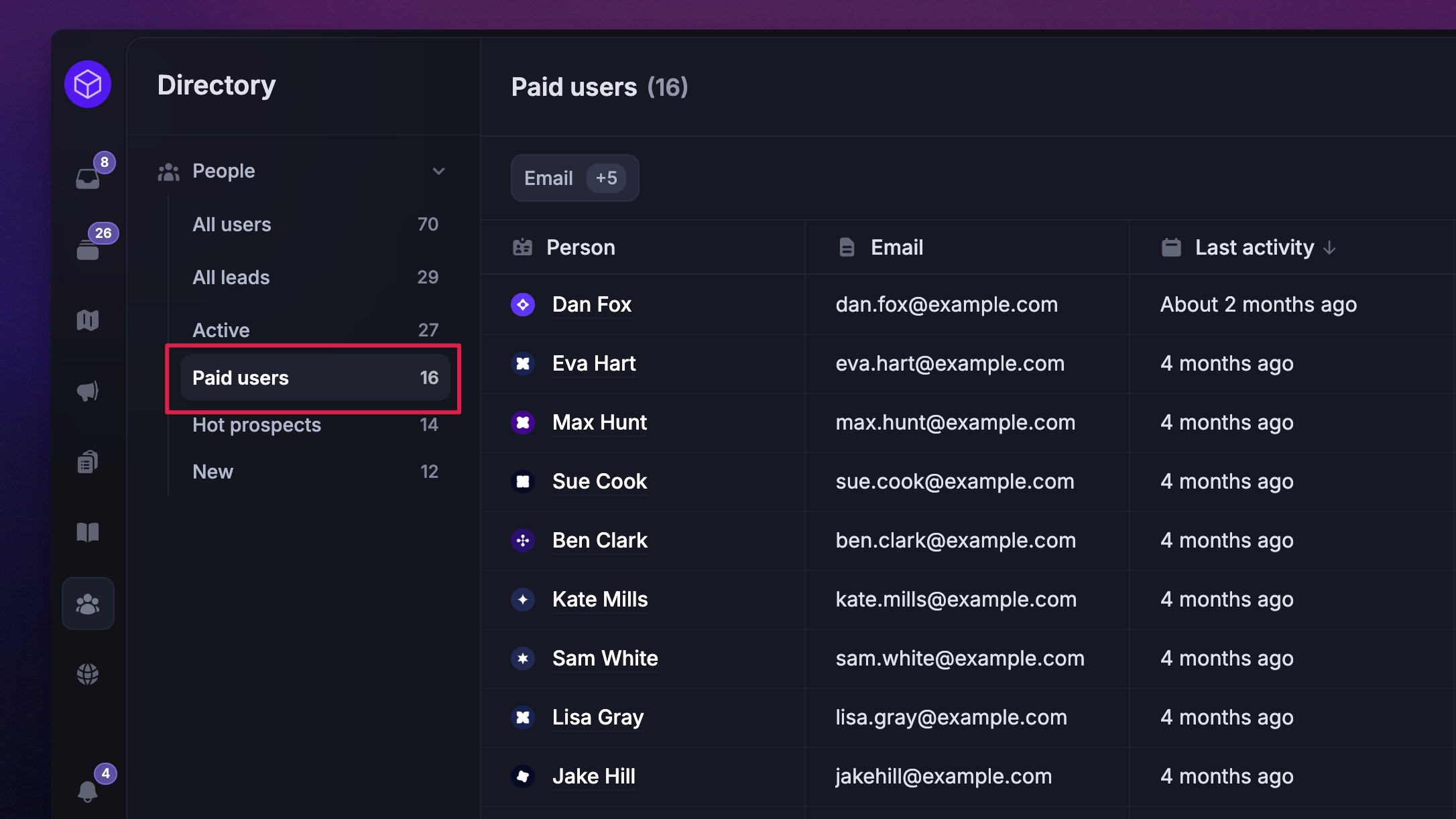Click the purple cube app logo

click(x=88, y=84)
